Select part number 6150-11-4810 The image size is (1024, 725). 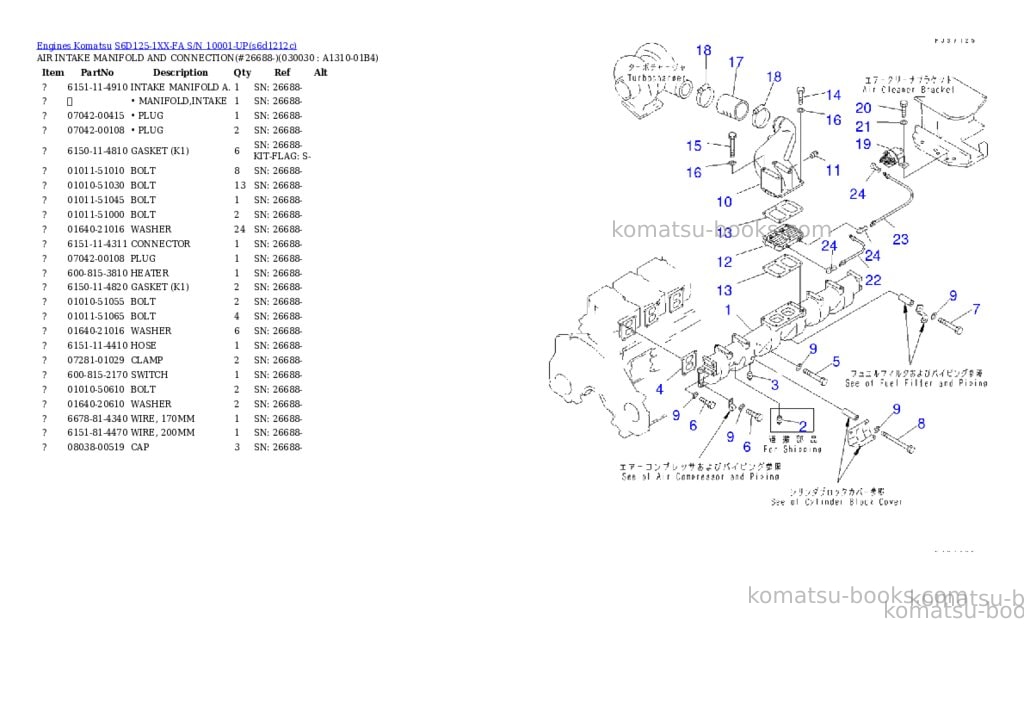tap(97, 151)
